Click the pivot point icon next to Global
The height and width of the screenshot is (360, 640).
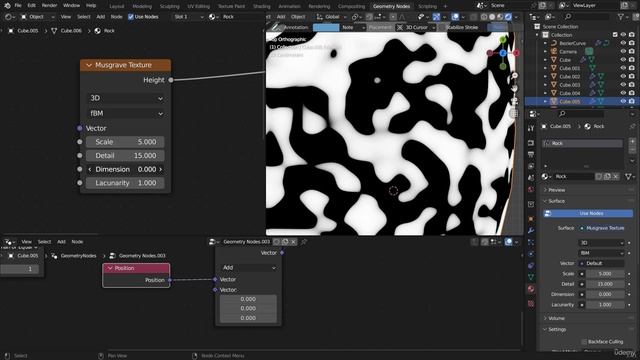click(x=355, y=17)
